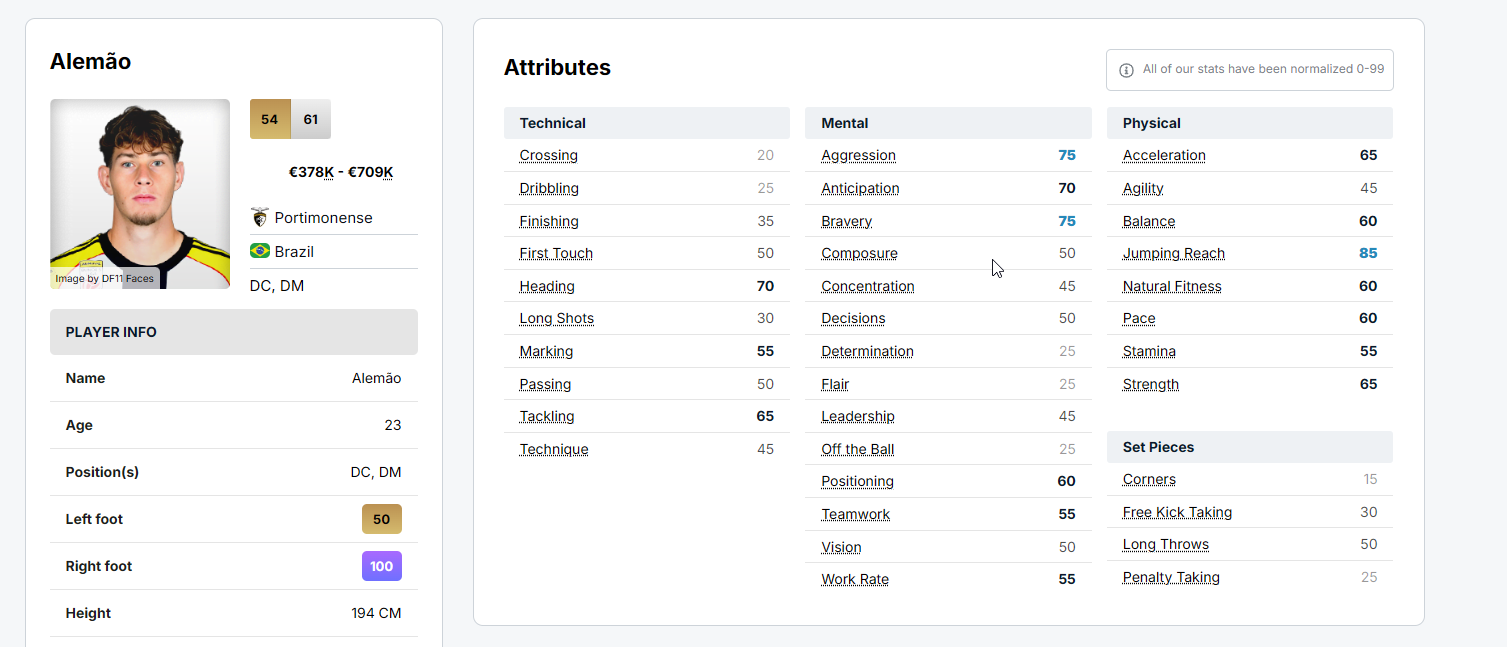
Task: Click the grey 61 potential badge
Action: (x=311, y=119)
